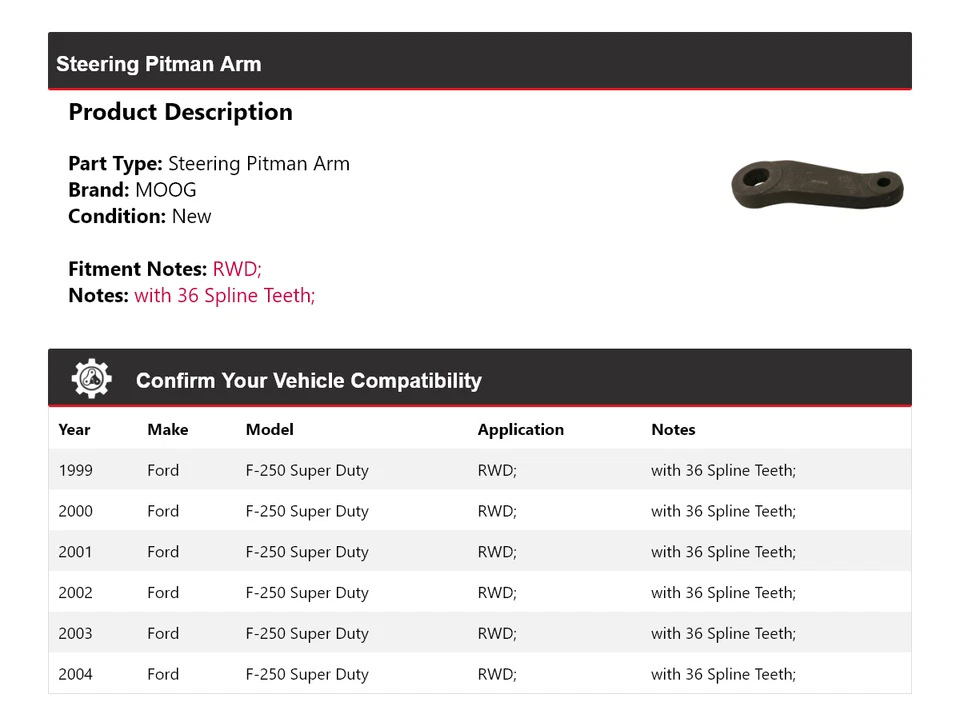Click the Application column header
Viewport: 960px width, 726px height.
[x=520, y=429]
